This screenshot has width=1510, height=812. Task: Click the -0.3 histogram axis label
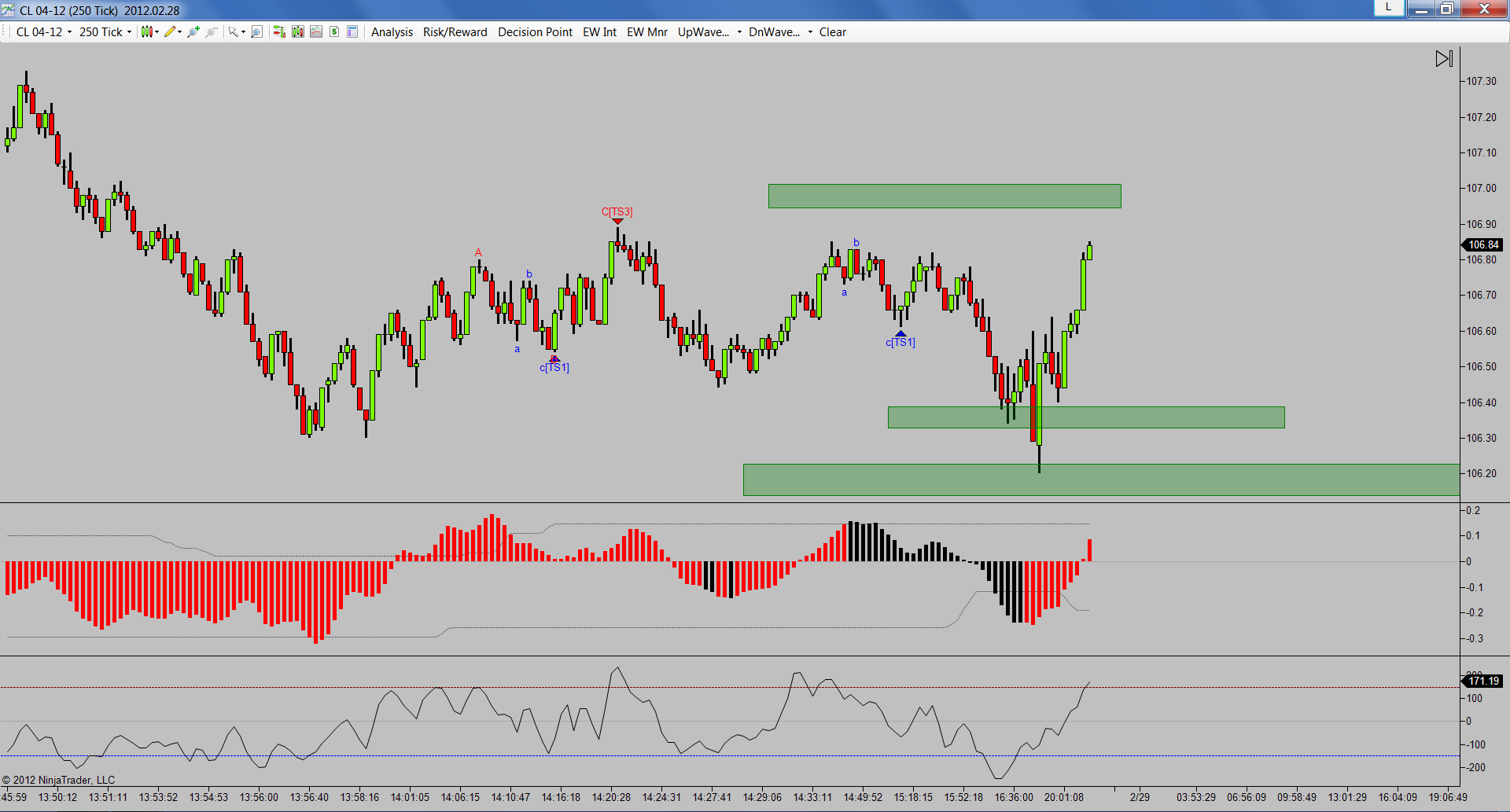coord(1473,638)
